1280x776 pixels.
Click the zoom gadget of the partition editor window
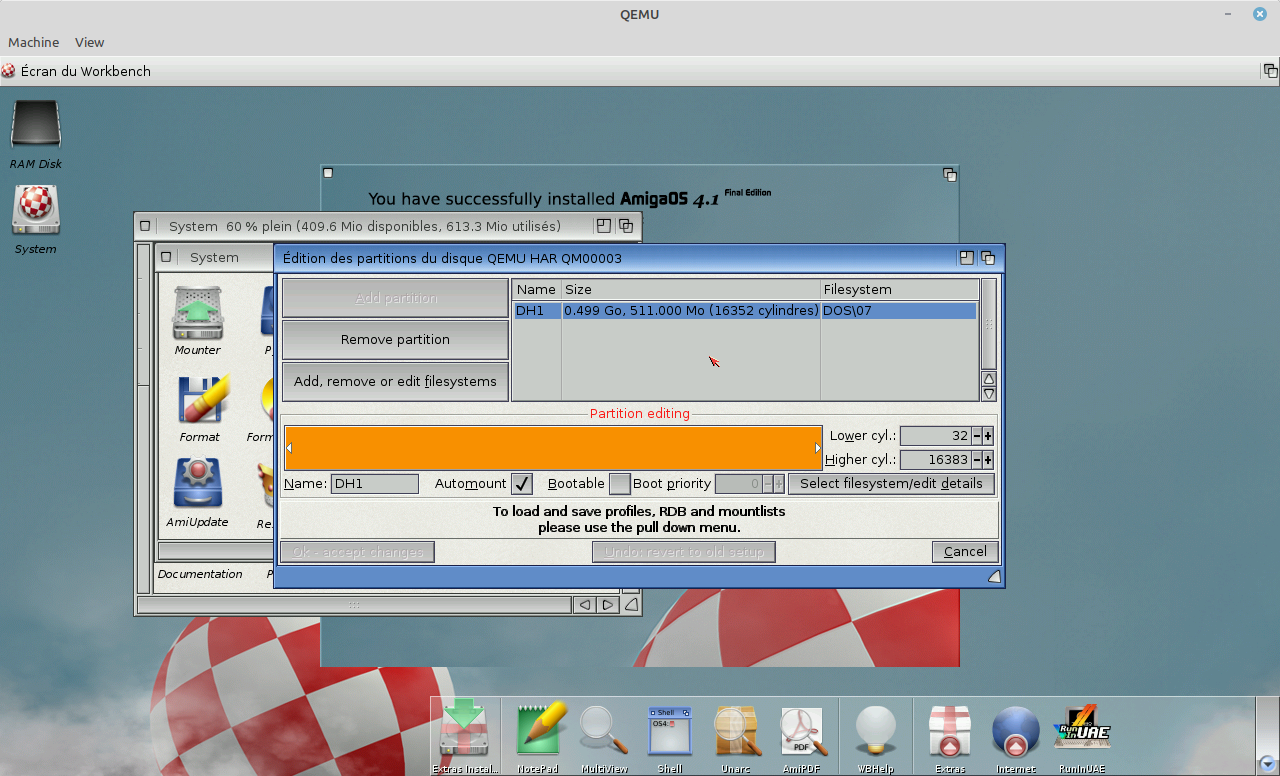point(966,257)
